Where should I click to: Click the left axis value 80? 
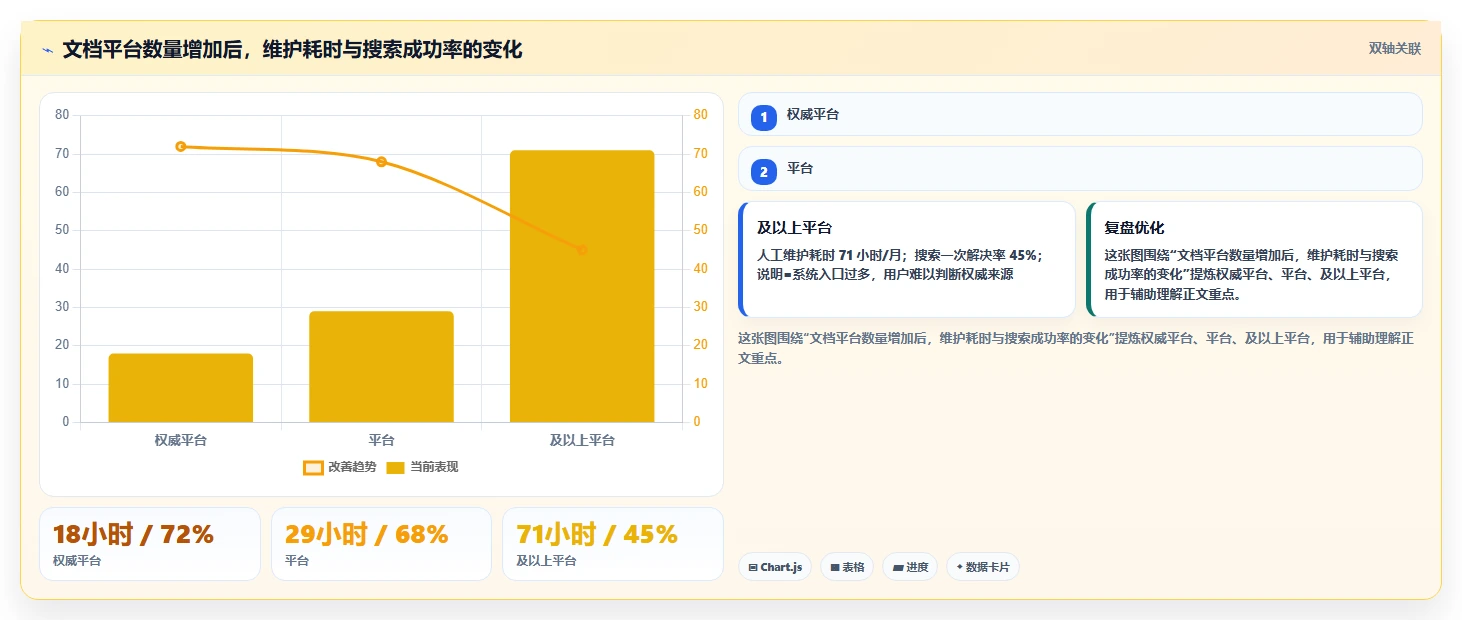(x=62, y=115)
